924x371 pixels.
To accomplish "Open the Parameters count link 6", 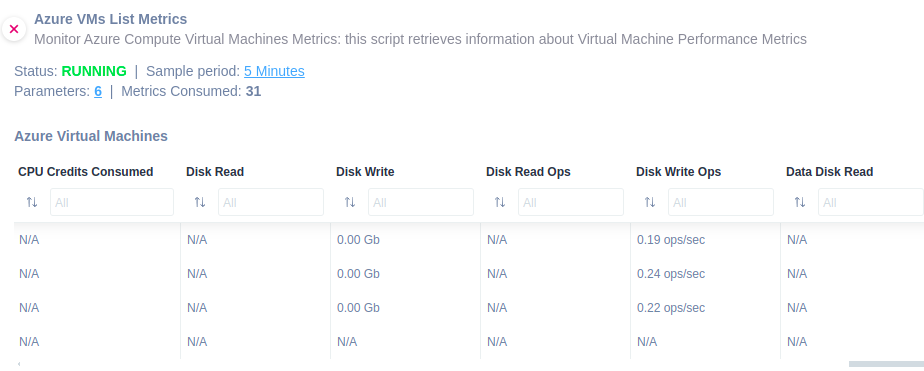I will [x=98, y=91].
